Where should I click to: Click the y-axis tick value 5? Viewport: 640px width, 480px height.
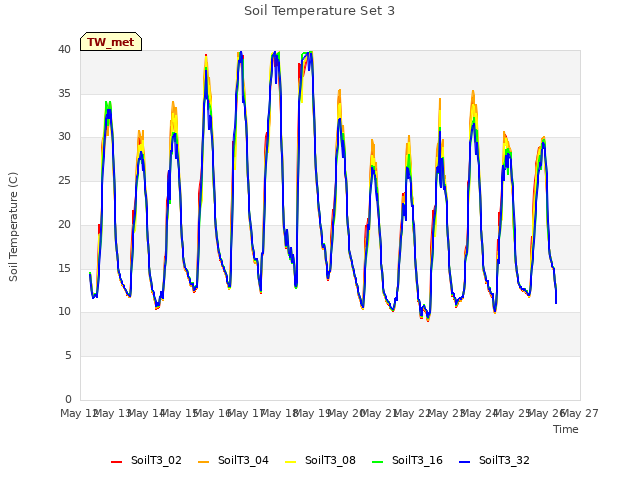[68, 356]
